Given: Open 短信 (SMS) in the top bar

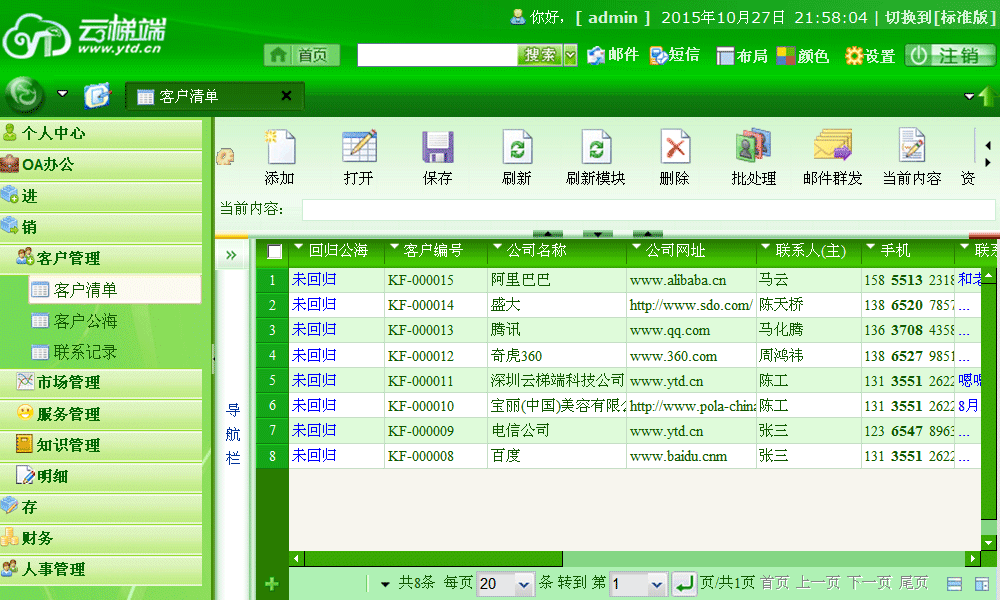Looking at the screenshot, I should [675, 55].
